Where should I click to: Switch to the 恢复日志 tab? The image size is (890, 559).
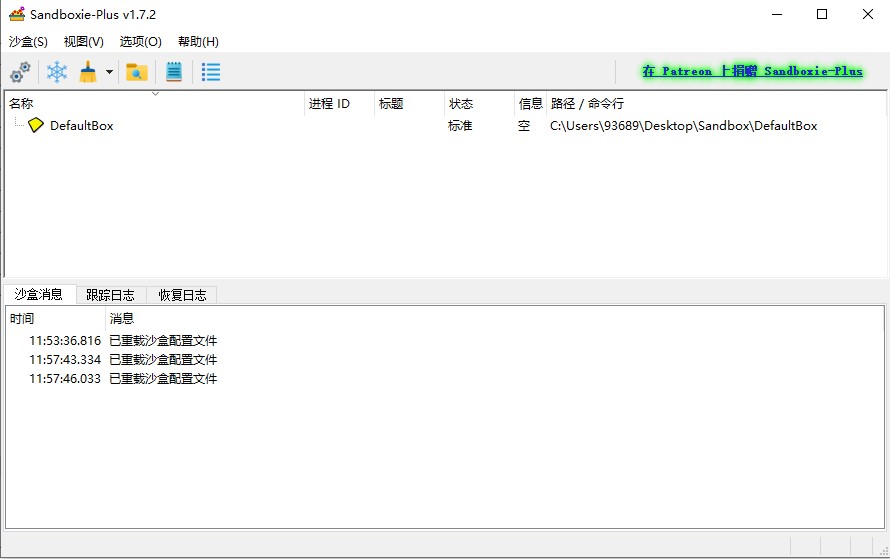coord(182,295)
